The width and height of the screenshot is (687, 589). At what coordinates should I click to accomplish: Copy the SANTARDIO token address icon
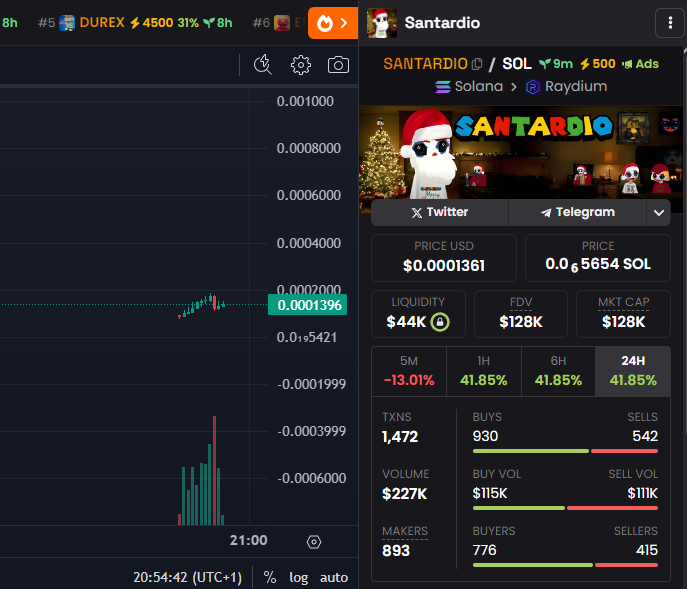click(477, 64)
